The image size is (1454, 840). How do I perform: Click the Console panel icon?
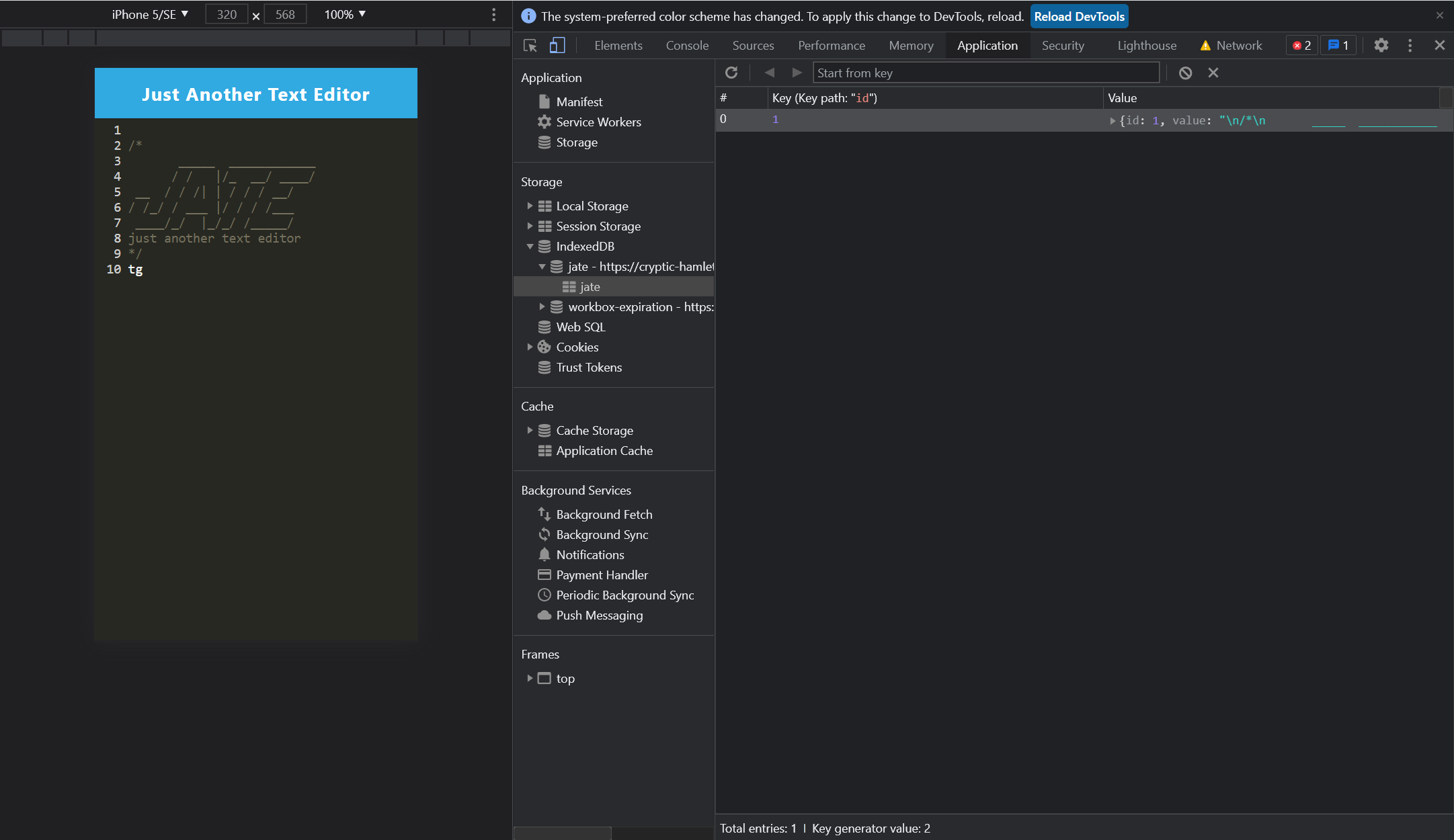[x=688, y=45]
